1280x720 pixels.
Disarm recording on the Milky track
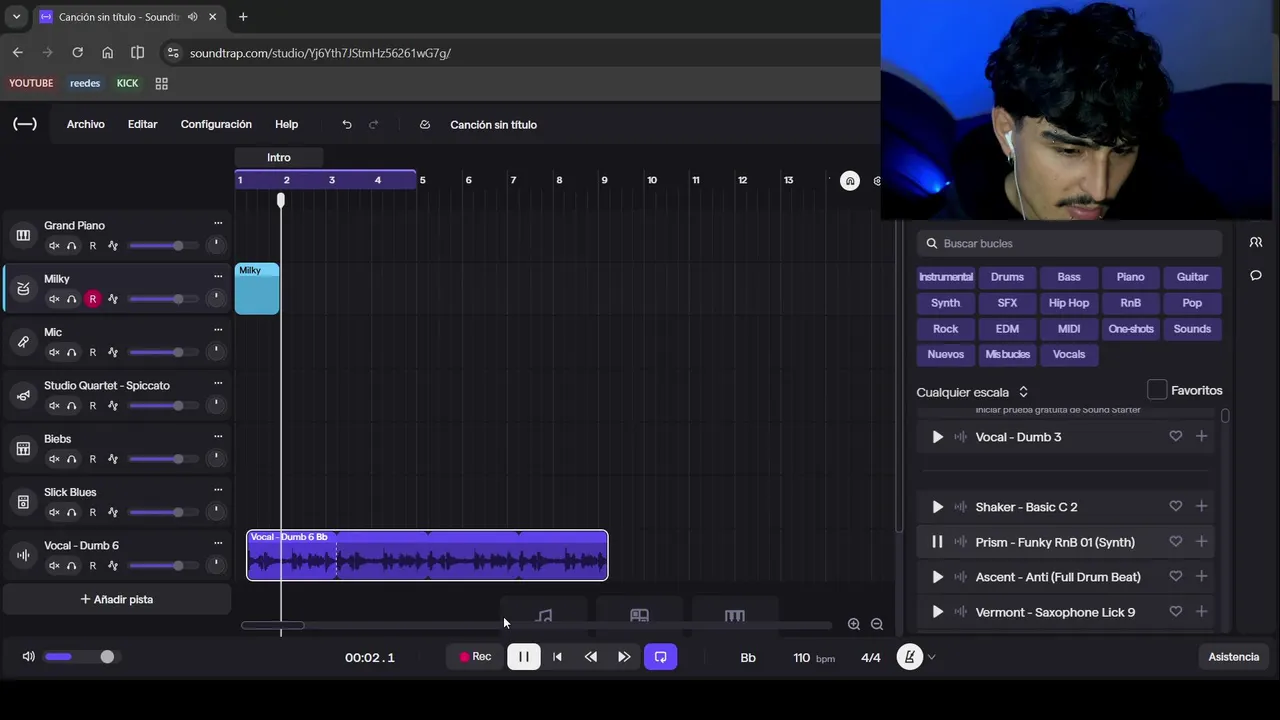click(93, 299)
